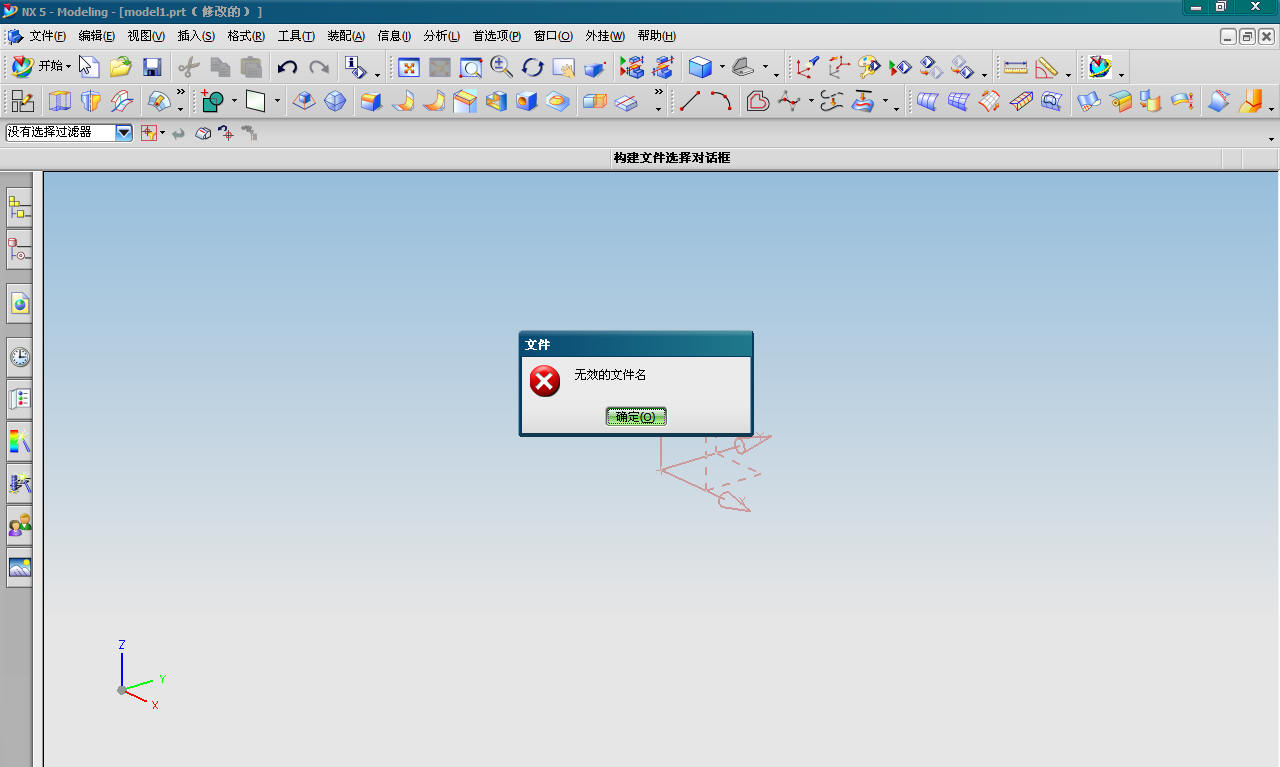Open the Roles people sidebar tab
Screen dimensions: 1280x767
point(19,525)
